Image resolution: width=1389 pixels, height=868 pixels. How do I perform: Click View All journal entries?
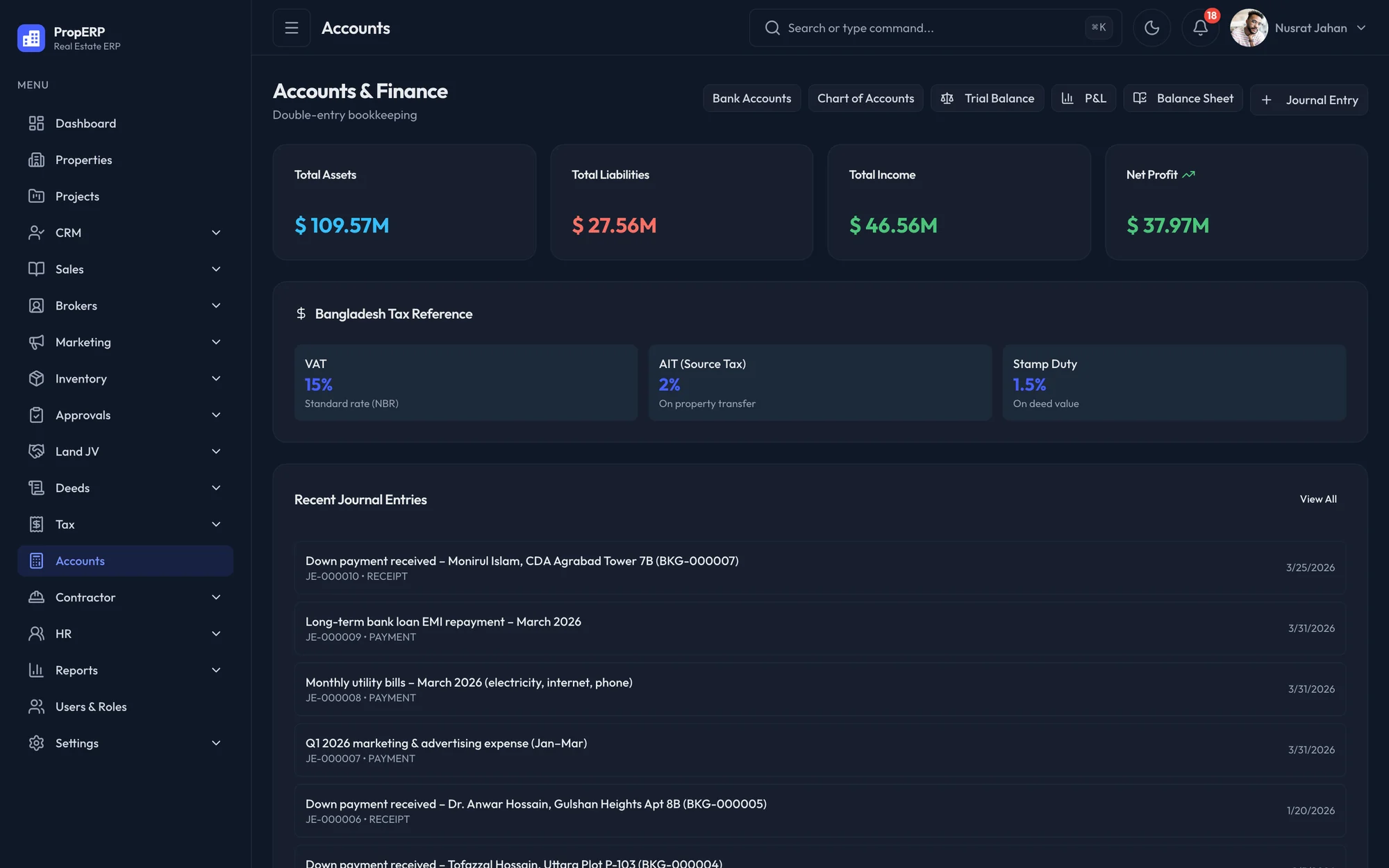(x=1318, y=499)
